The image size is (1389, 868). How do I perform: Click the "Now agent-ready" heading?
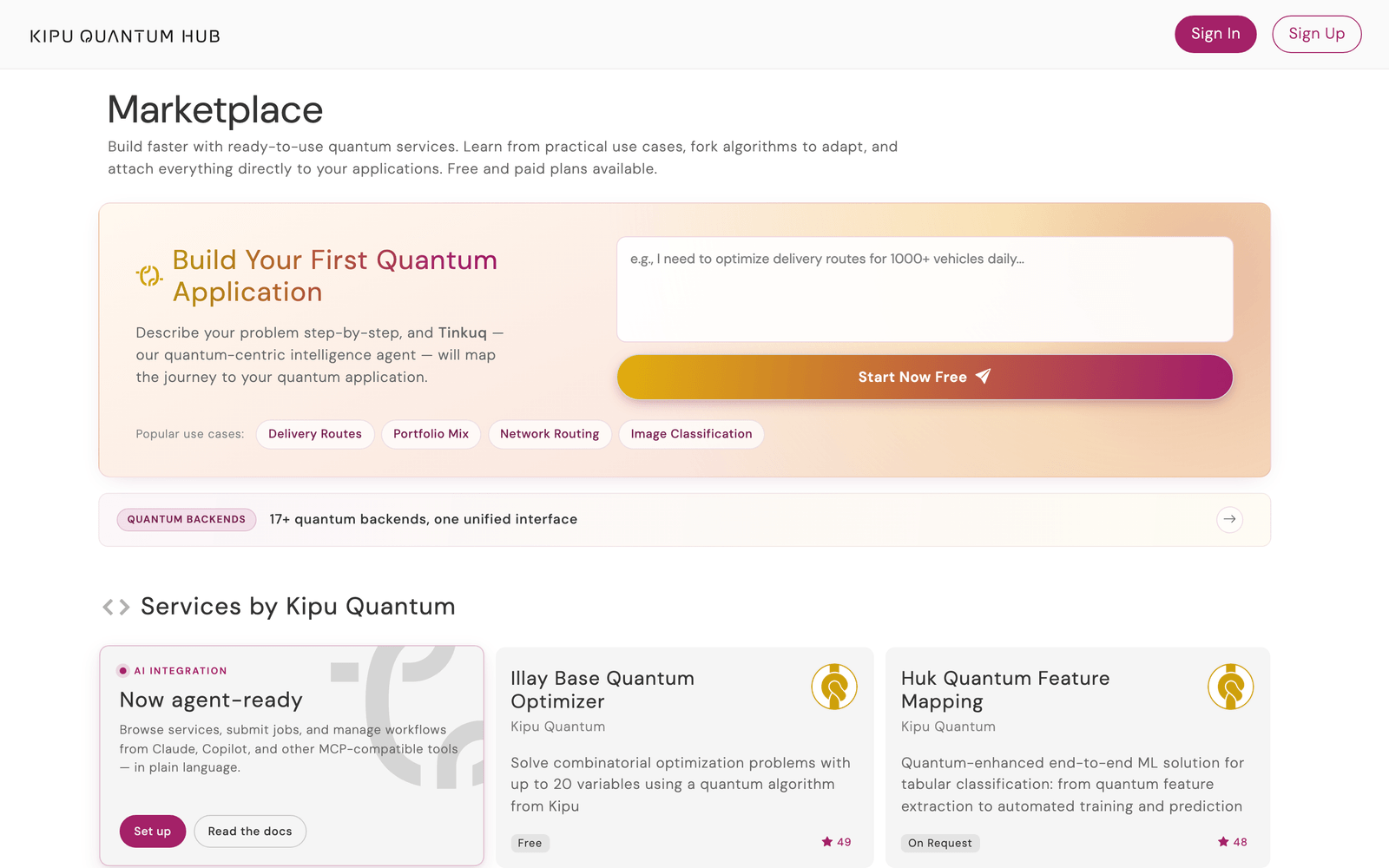click(x=211, y=700)
